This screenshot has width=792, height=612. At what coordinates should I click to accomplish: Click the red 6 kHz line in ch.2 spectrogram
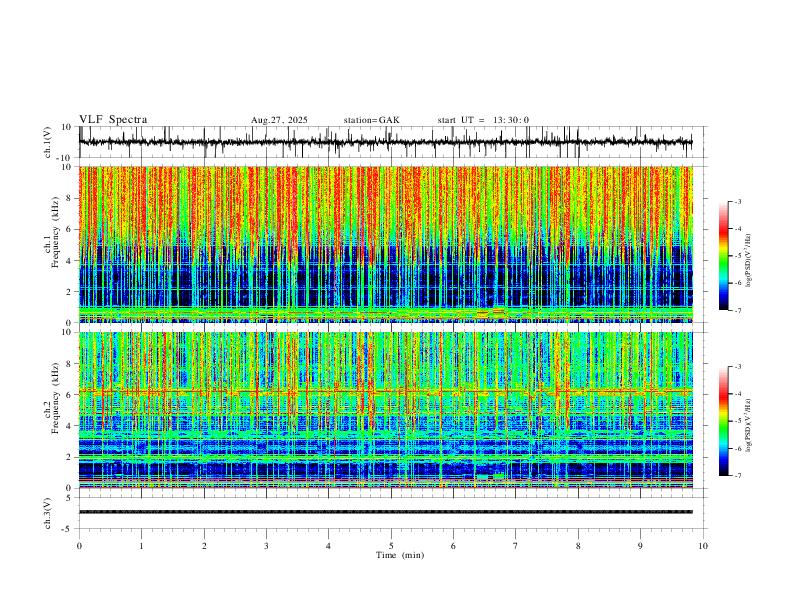point(385,391)
